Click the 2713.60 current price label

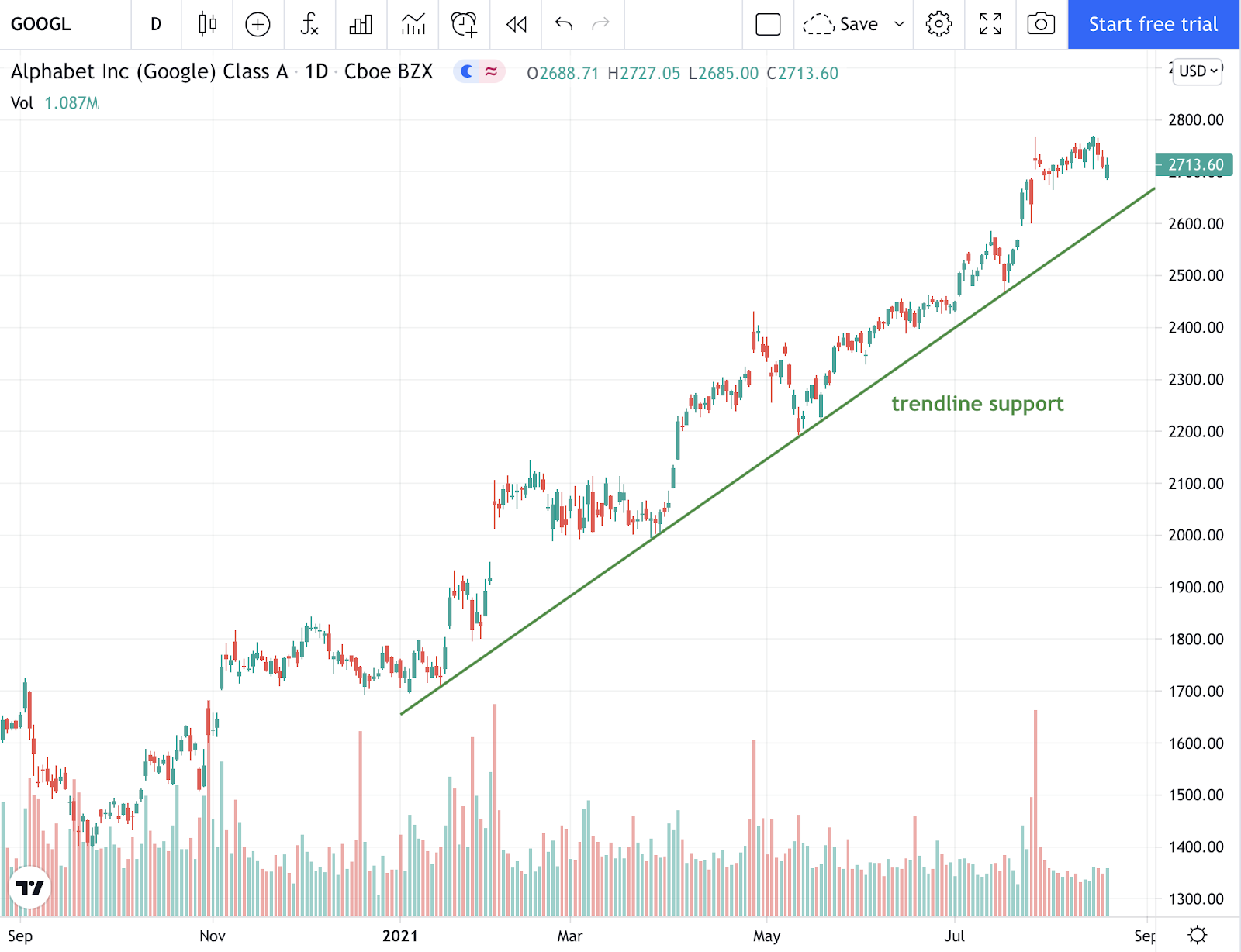click(1195, 164)
